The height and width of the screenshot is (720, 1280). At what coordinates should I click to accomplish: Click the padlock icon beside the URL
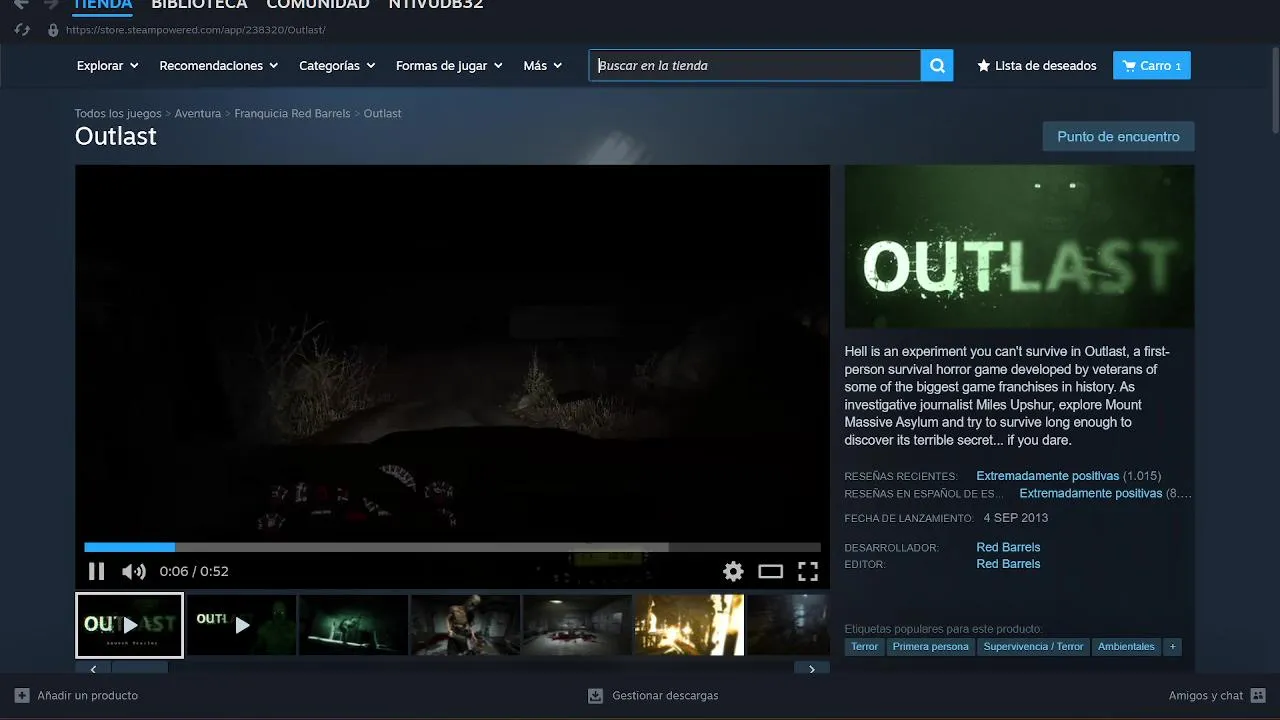point(53,30)
